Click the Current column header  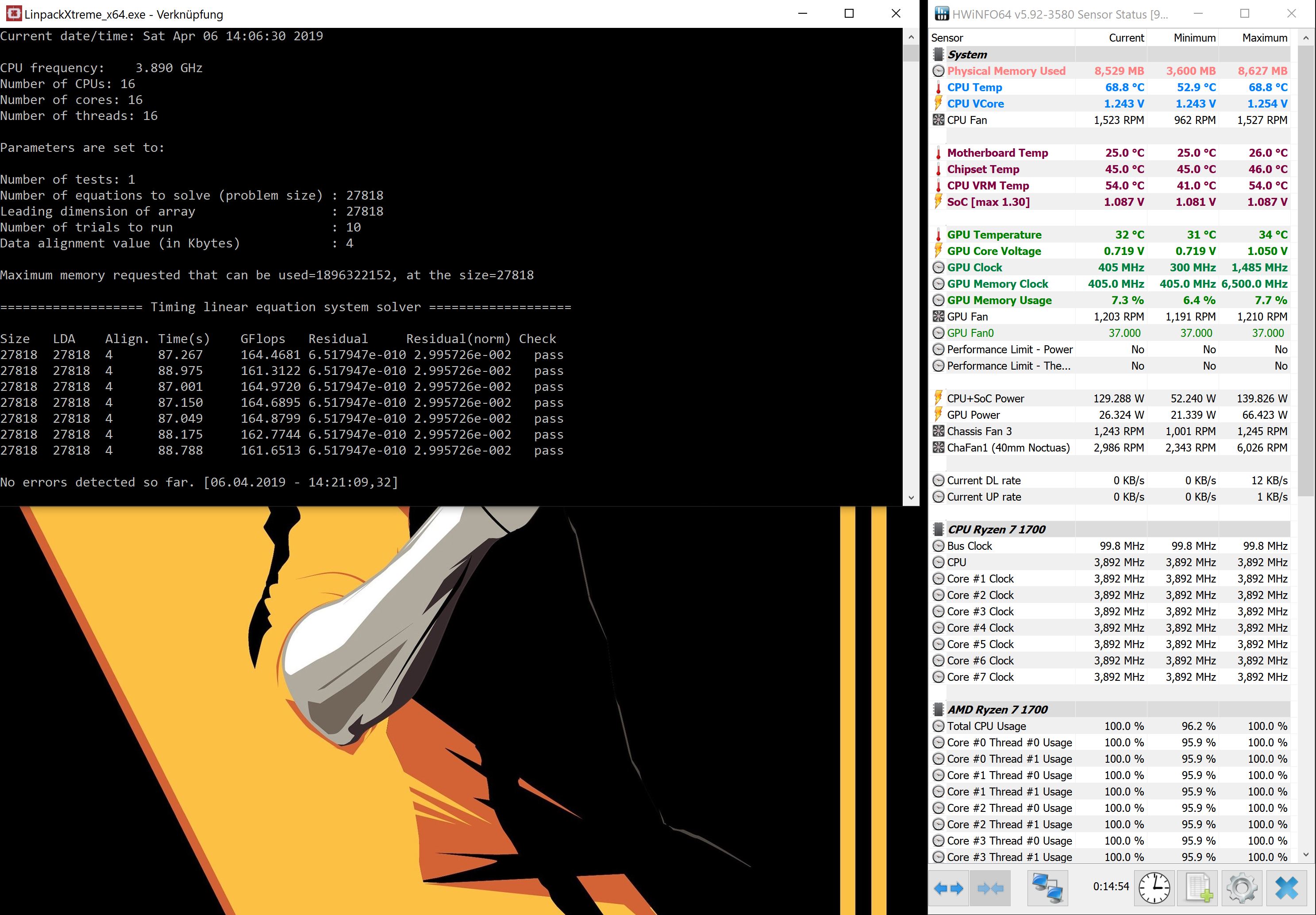tap(1125, 38)
